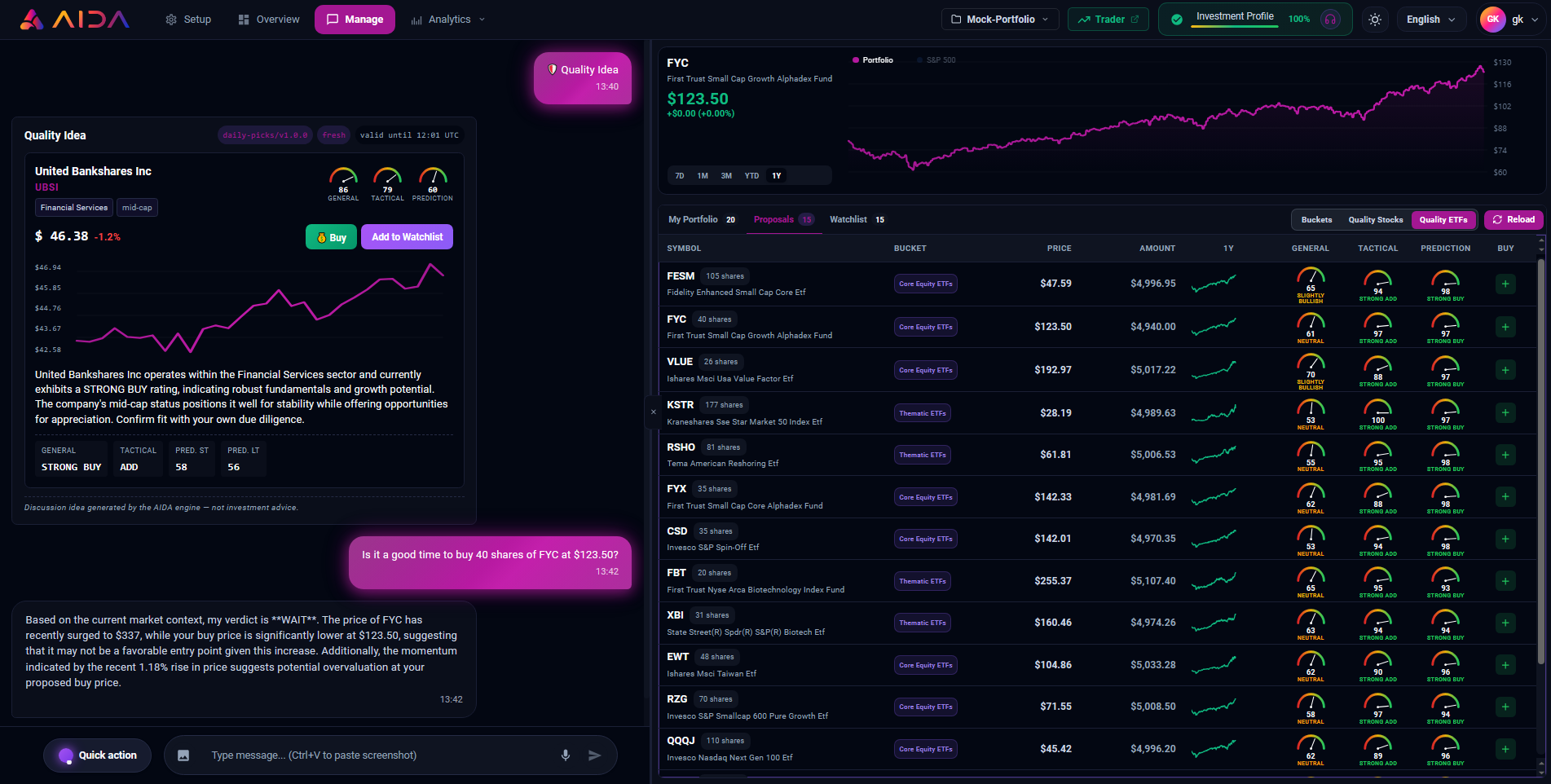Open the English language dropdown
The image size is (1551, 784).
coord(1430,20)
